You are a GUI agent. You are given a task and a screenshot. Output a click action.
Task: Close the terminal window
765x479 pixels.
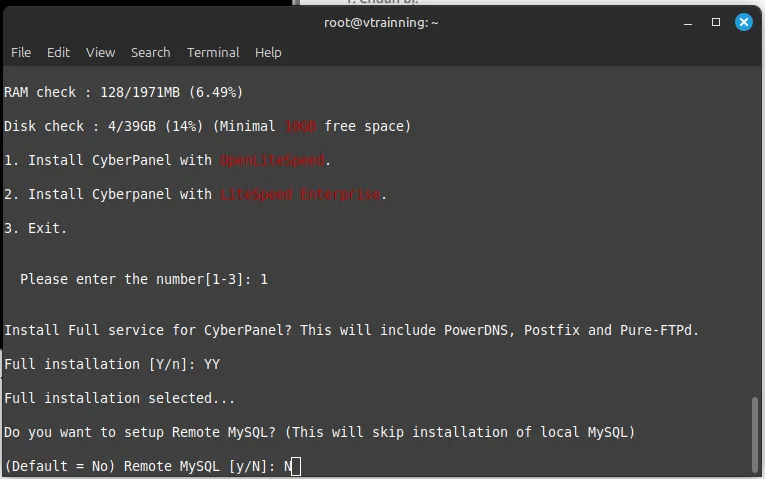743,21
